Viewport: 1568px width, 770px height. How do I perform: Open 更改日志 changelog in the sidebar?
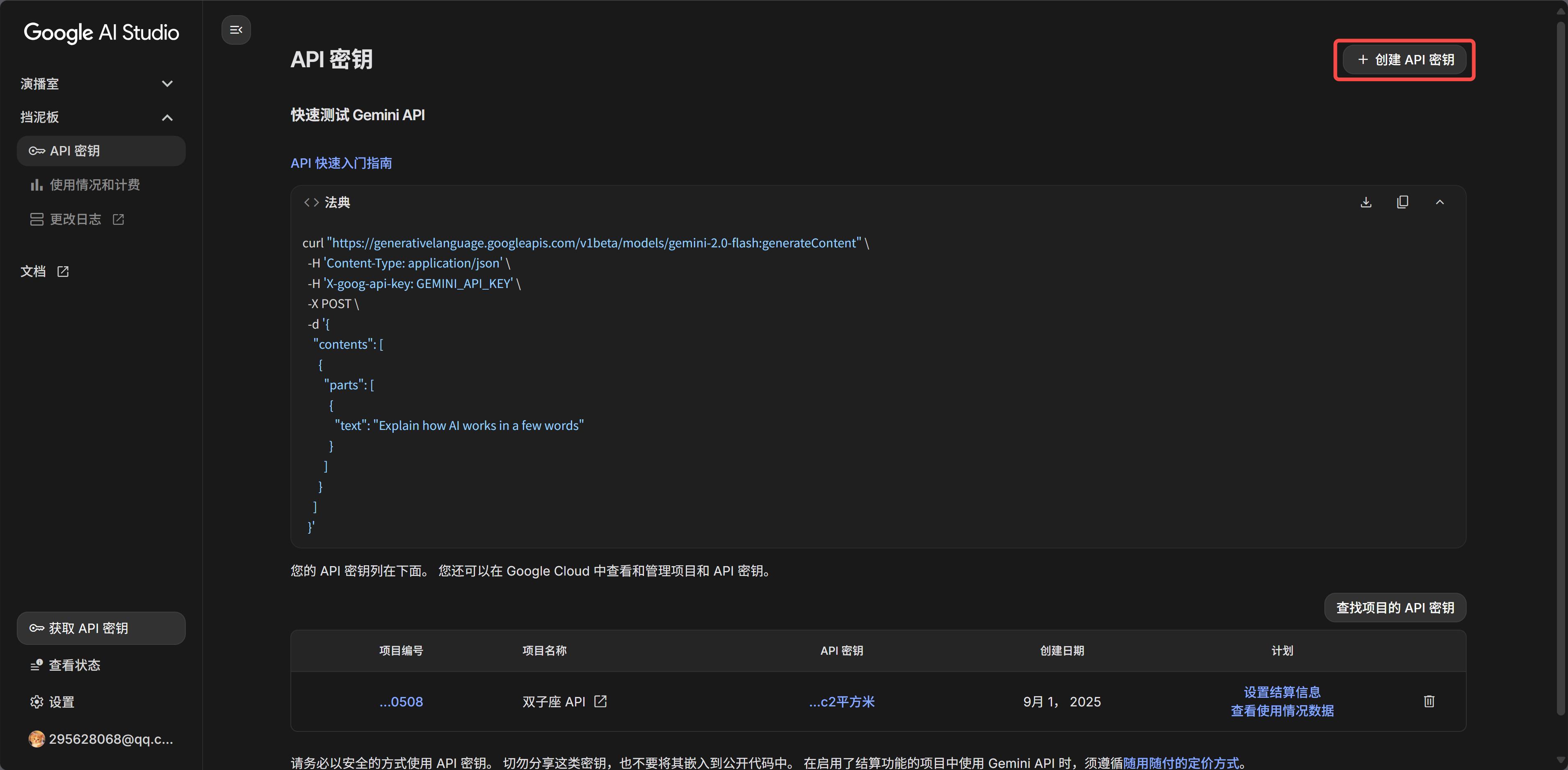(76, 219)
